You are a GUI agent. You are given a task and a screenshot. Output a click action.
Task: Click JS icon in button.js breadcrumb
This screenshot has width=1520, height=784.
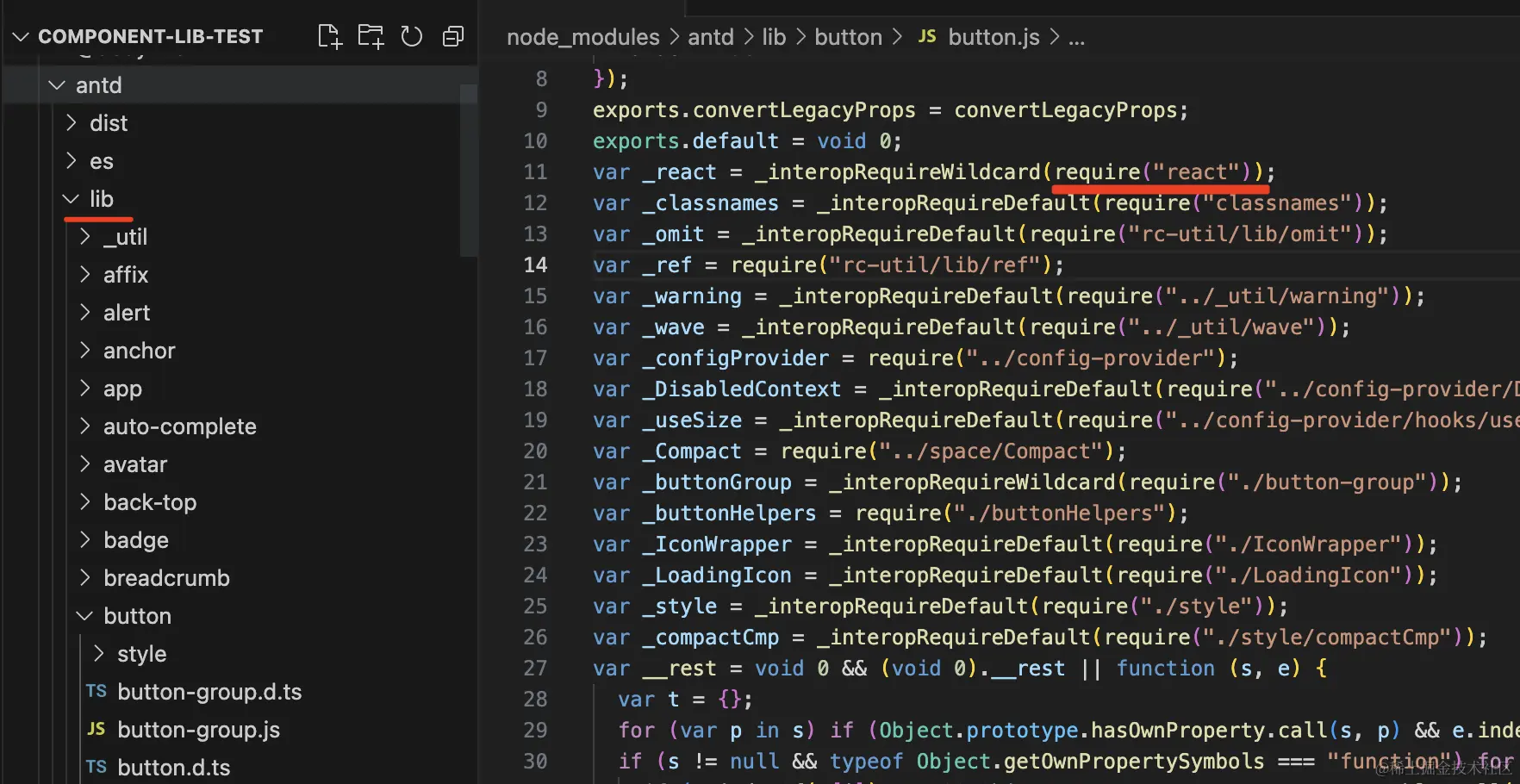[927, 37]
